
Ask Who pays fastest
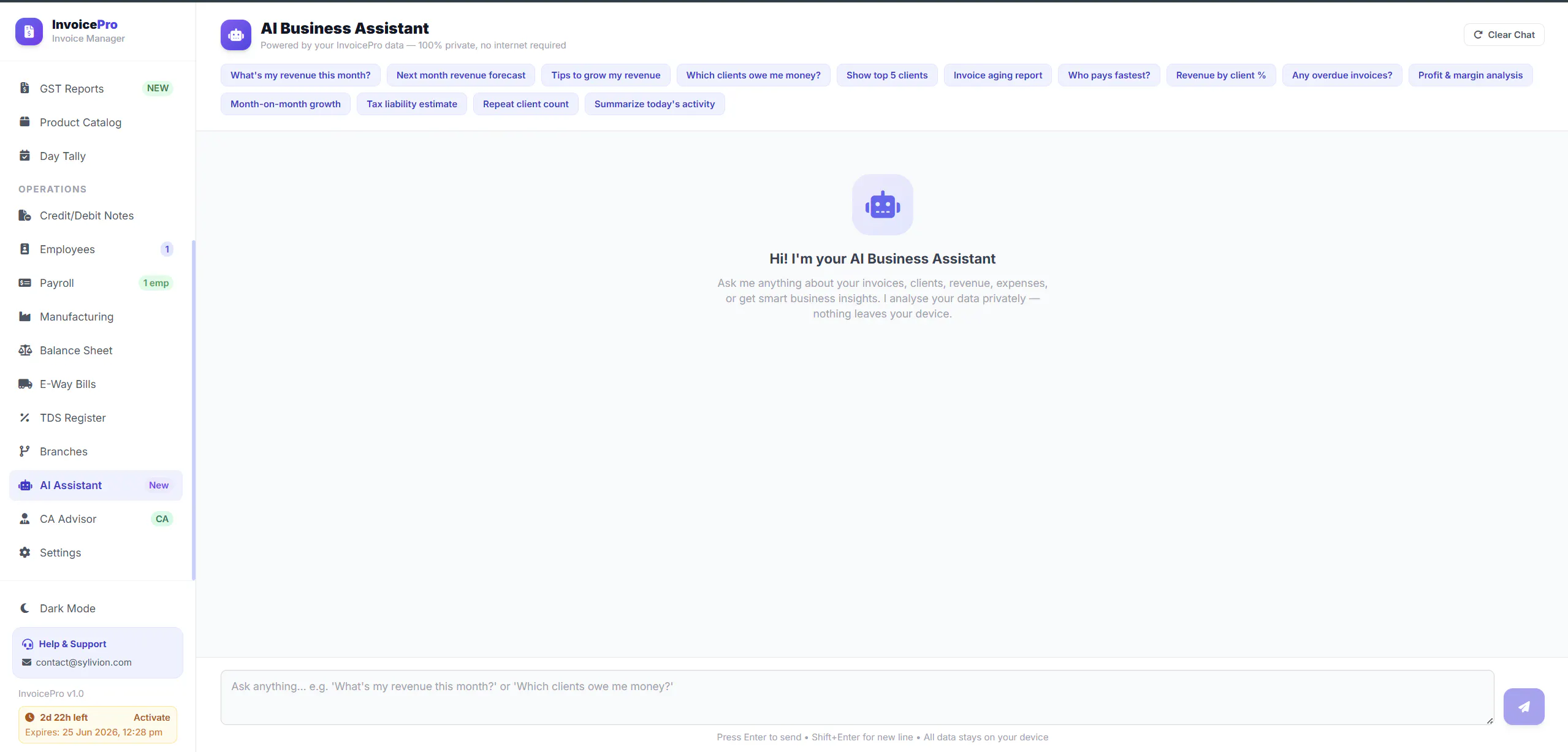(1109, 75)
